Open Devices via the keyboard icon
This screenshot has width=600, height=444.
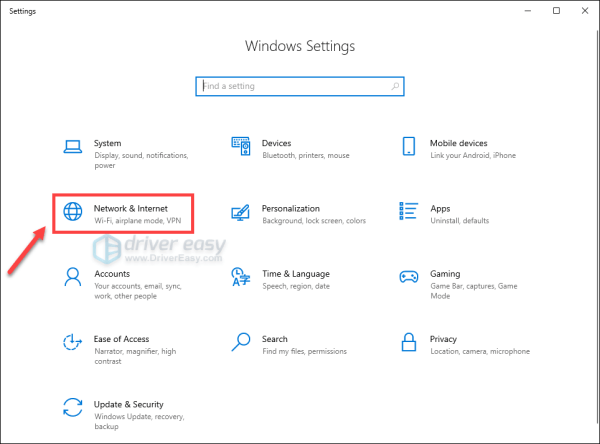pyautogui.click(x=240, y=148)
